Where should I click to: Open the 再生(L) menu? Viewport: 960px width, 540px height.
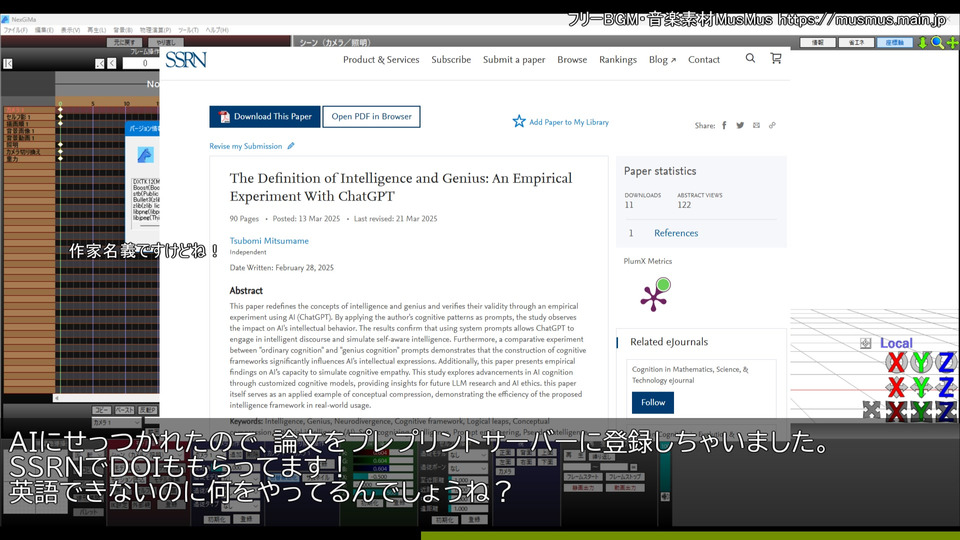pyautogui.click(x=96, y=30)
